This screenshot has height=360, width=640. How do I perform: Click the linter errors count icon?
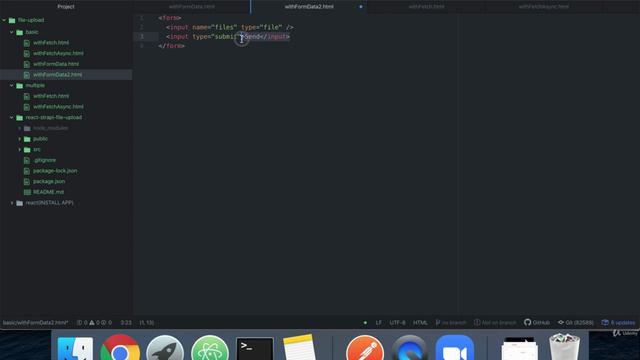click(79, 322)
